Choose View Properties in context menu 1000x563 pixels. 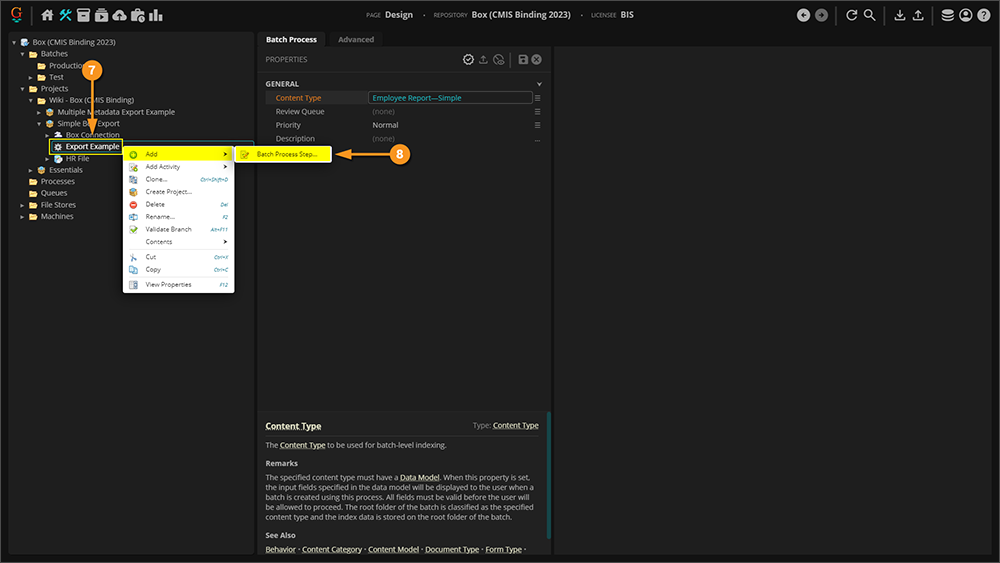tap(179, 285)
